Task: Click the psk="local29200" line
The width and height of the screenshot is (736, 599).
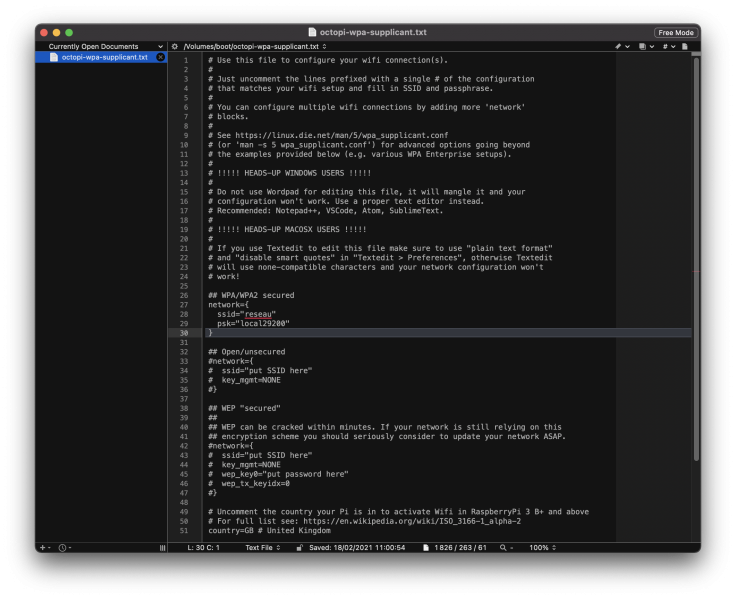Action: pyautogui.click(x=253, y=323)
